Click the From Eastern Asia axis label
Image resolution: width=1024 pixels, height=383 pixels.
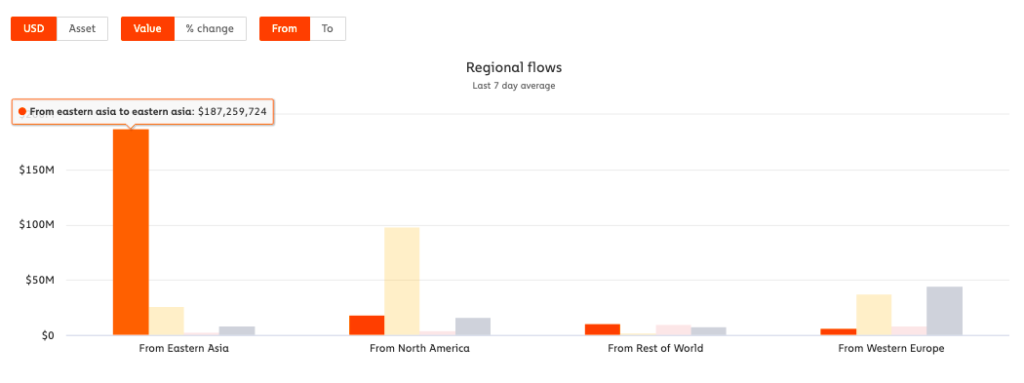[184, 348]
